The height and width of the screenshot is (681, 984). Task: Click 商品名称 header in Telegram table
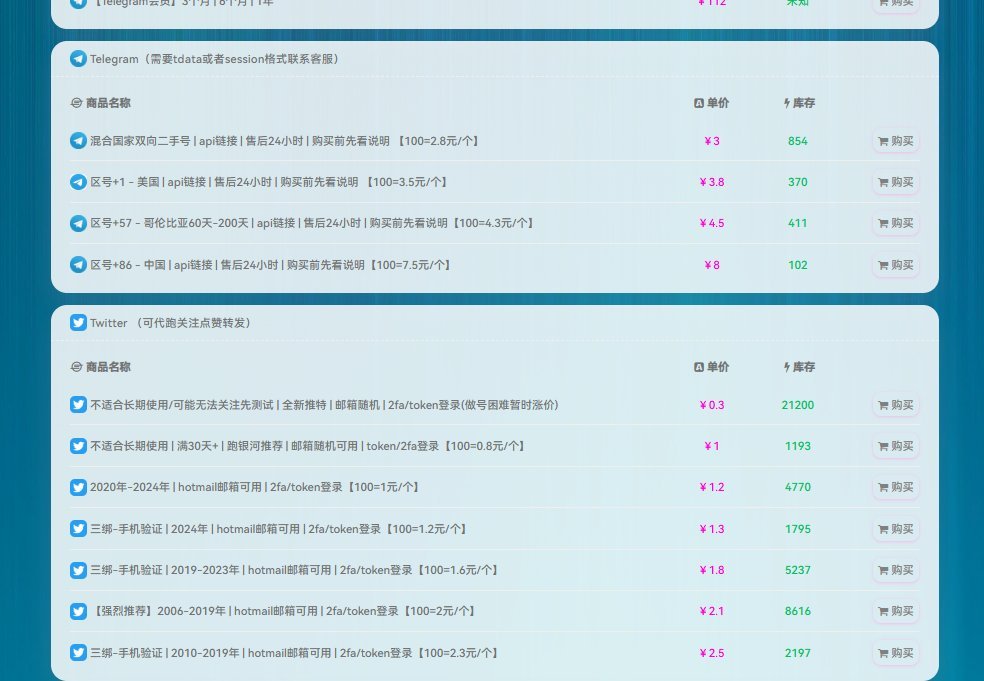point(100,103)
